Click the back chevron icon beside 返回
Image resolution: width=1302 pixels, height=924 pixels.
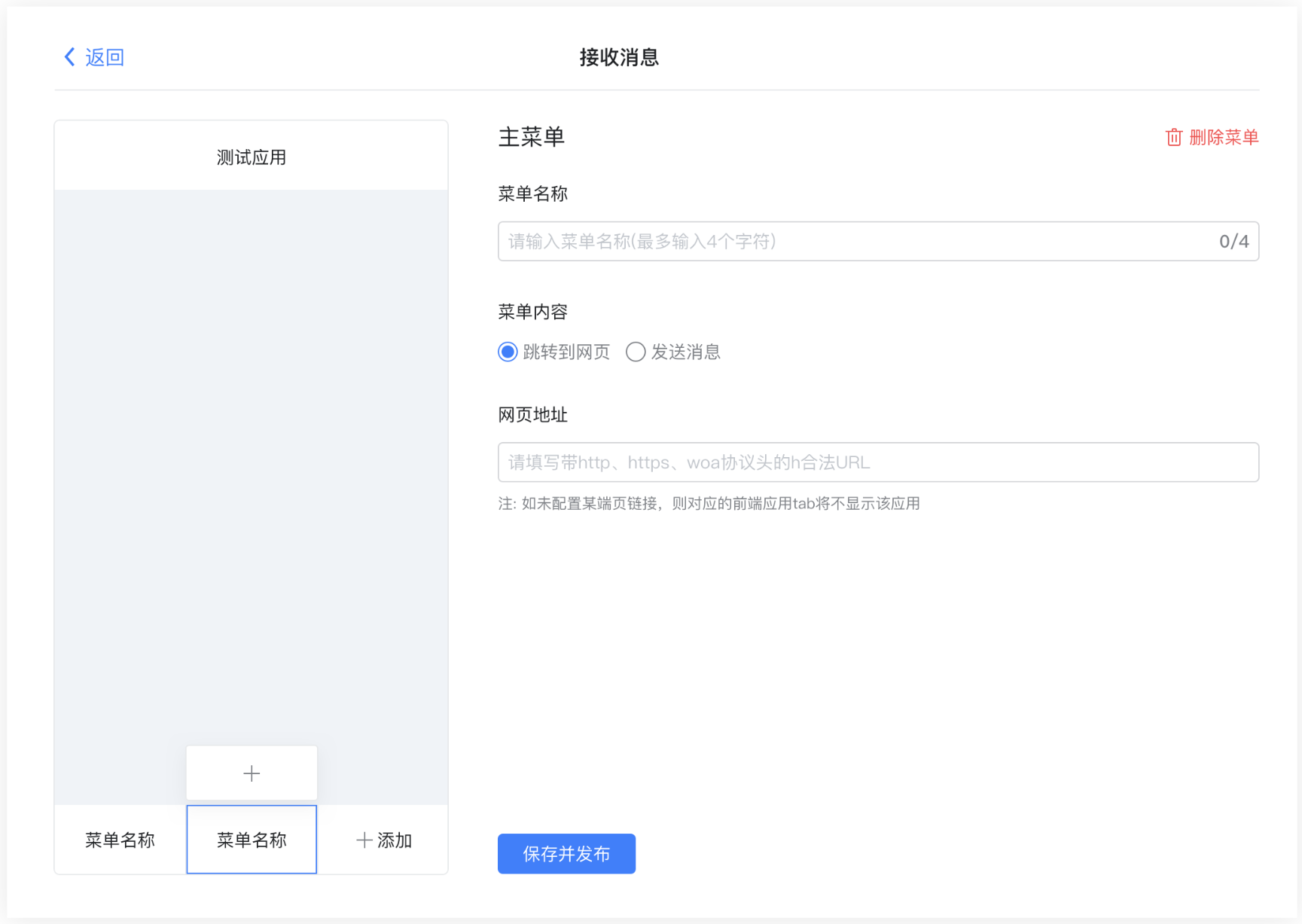coord(69,56)
